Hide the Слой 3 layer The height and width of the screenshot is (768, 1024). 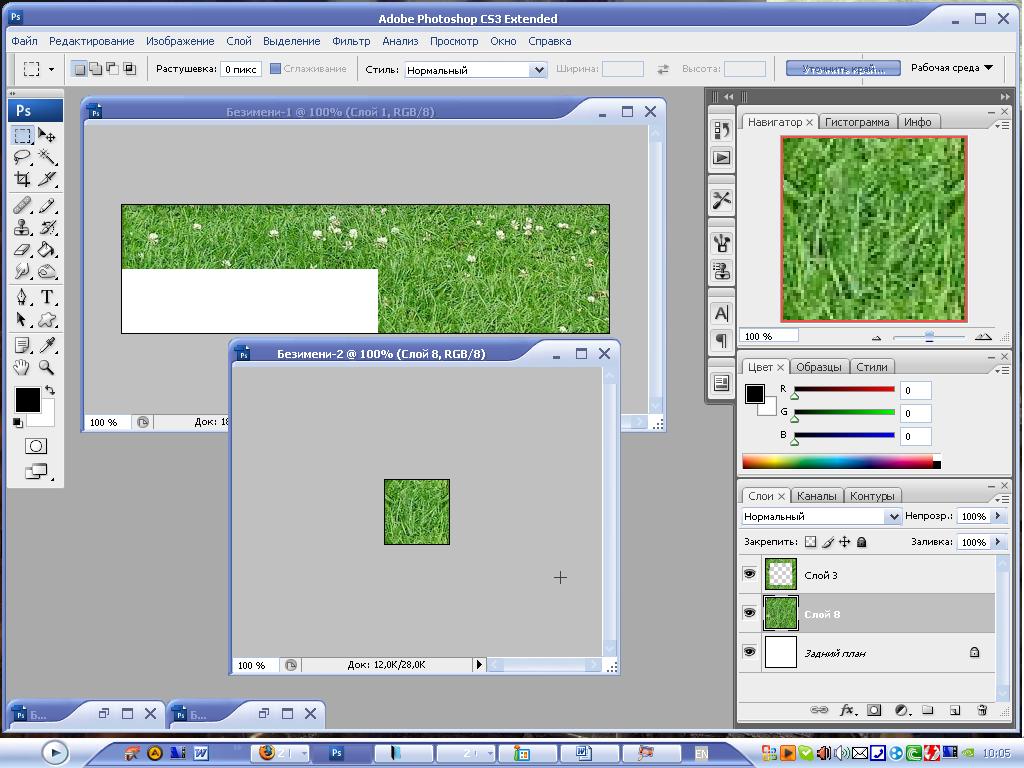(749, 574)
